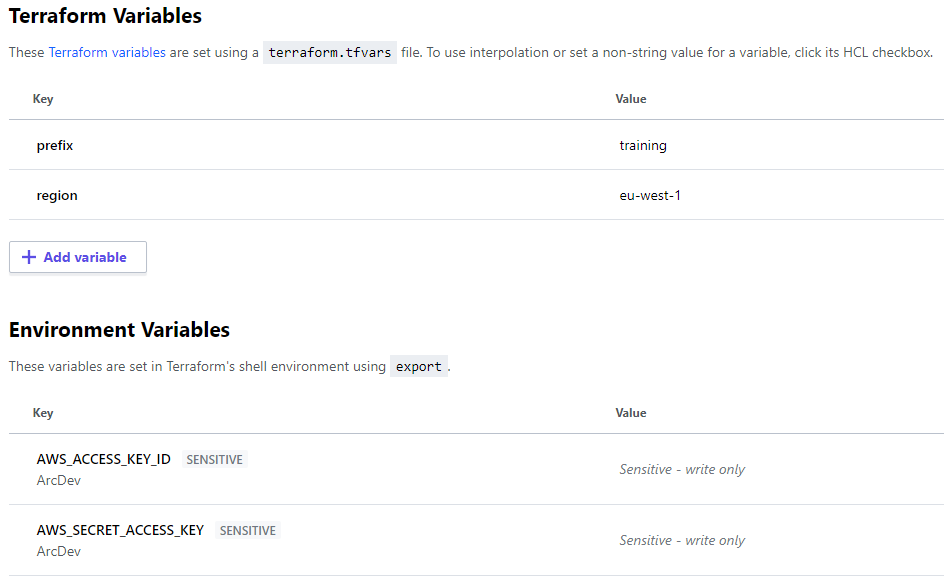Image resolution: width=944 pixels, height=587 pixels.
Task: Click the plus icon on Add variable
Action: coord(29,257)
